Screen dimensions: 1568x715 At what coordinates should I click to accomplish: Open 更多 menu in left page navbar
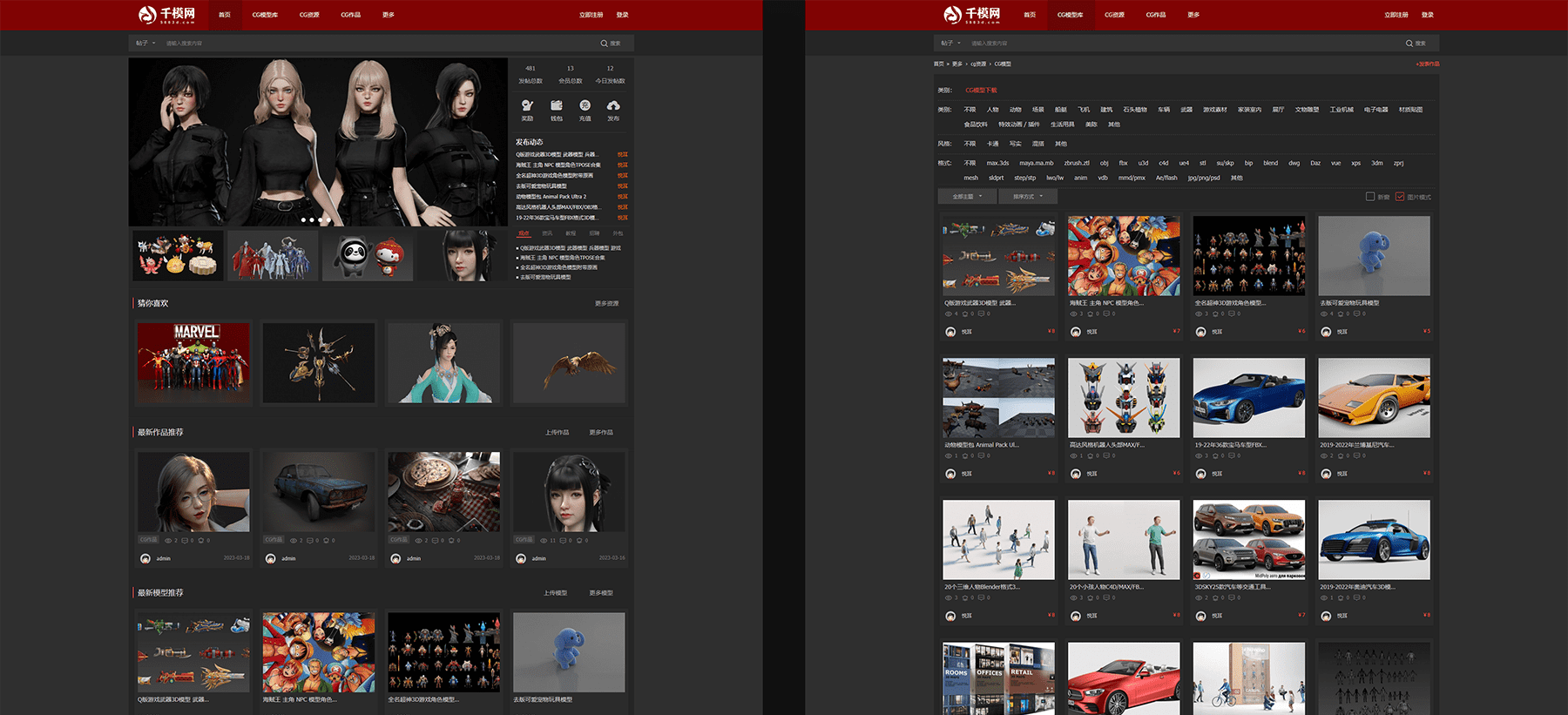(389, 15)
